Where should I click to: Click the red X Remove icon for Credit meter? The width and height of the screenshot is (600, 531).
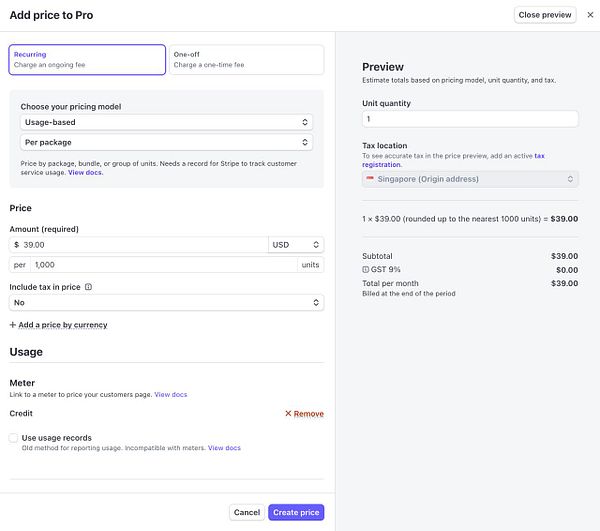pyautogui.click(x=288, y=413)
